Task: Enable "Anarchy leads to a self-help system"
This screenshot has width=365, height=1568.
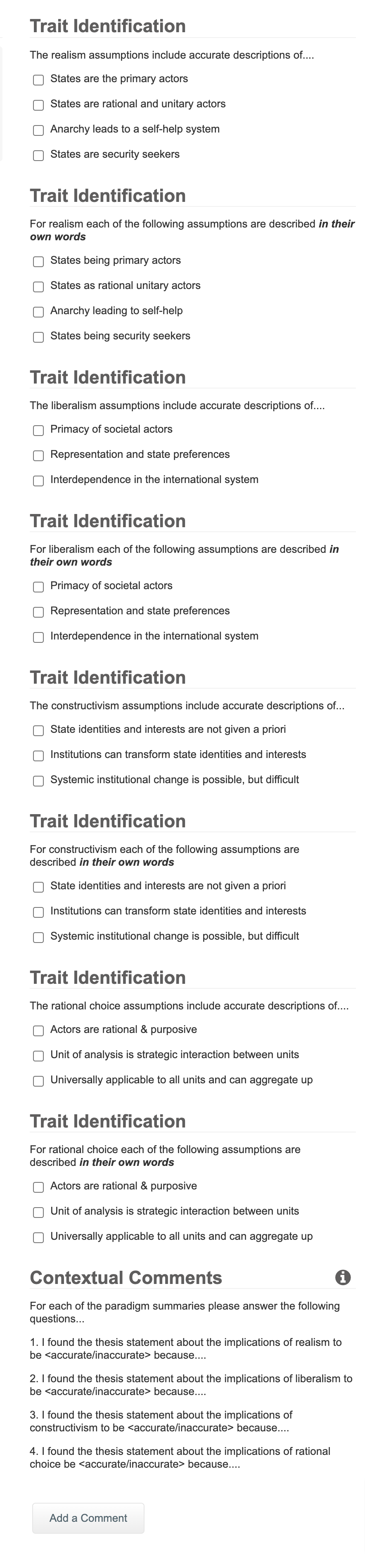Action: coord(38,130)
